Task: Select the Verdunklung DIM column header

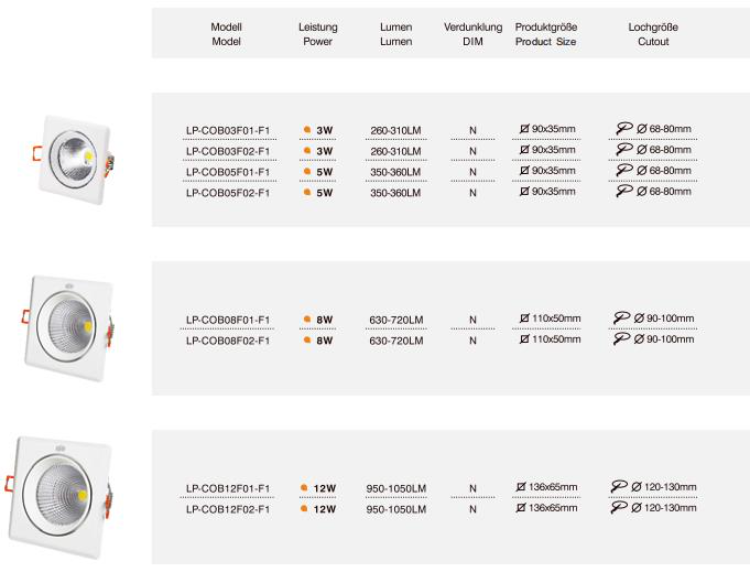Action: click(473, 34)
